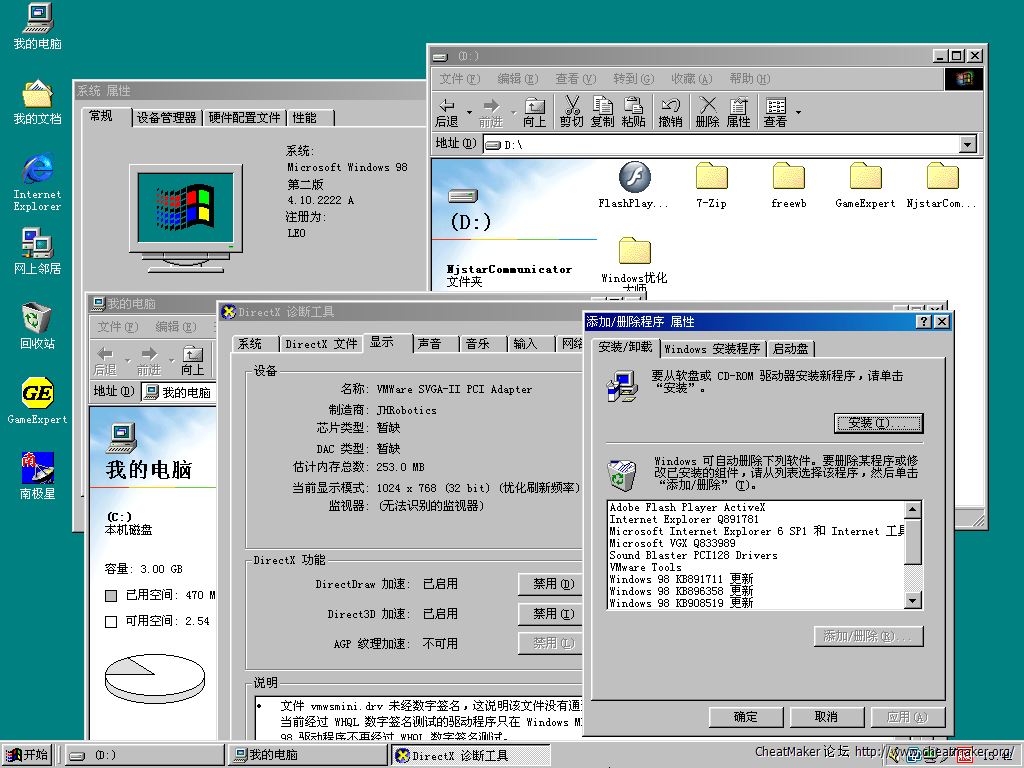Image resolution: width=1024 pixels, height=768 pixels.
Task: Switch to the 设备管理器 (Device Manager) tab
Action: pyautogui.click(x=166, y=118)
